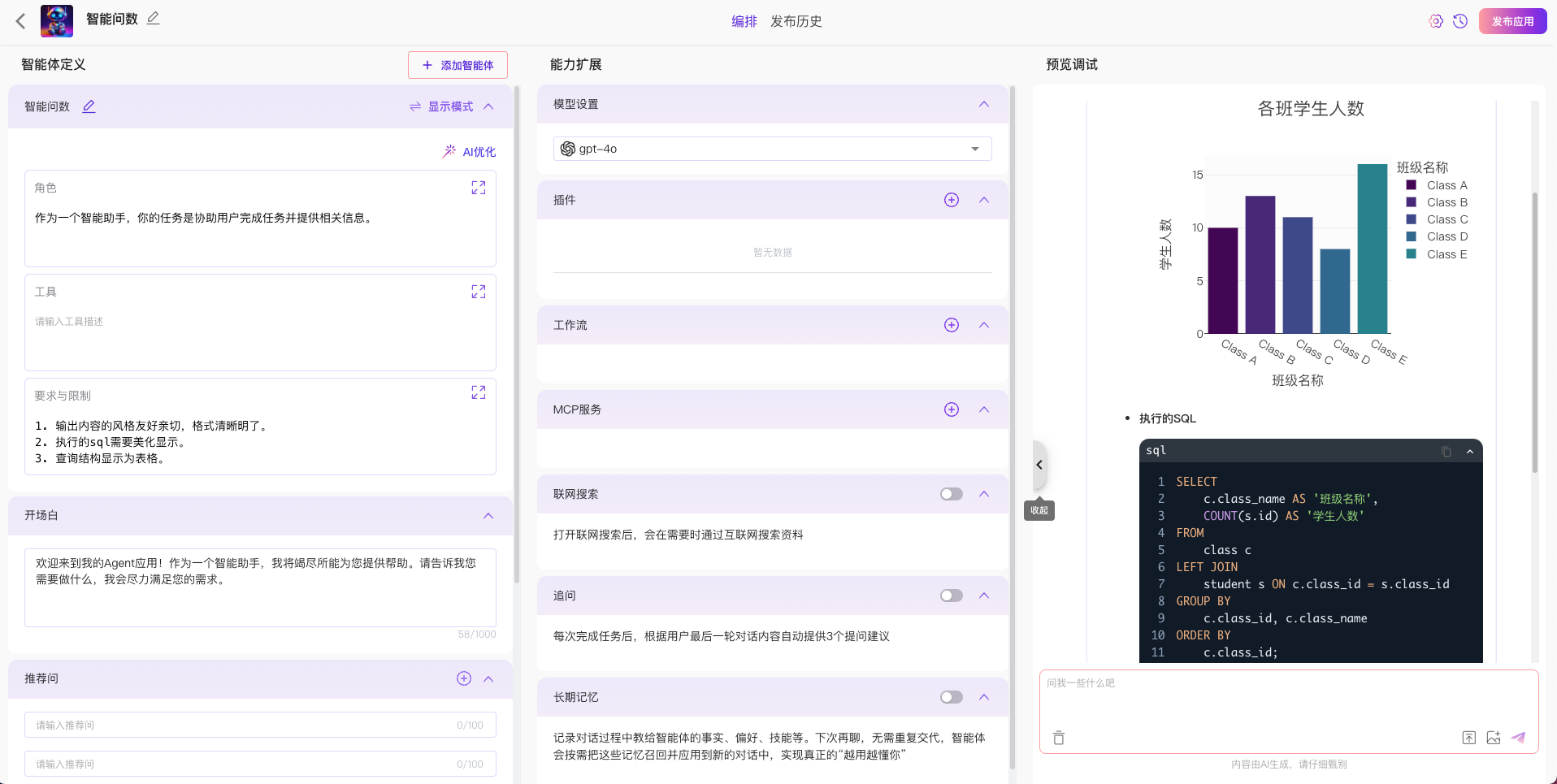Viewport: 1557px width, 784px height.
Task: Add a new 推荐问 with plus icon
Action: (x=464, y=678)
